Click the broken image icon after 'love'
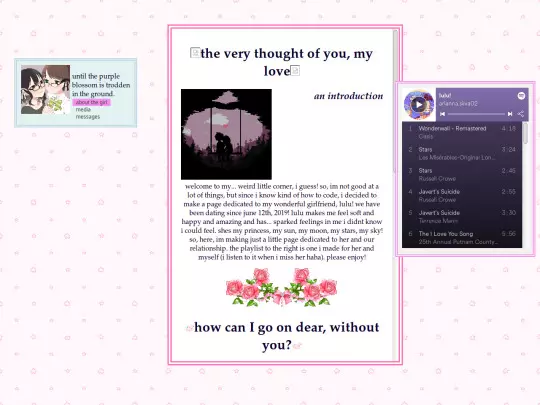 [295, 71]
